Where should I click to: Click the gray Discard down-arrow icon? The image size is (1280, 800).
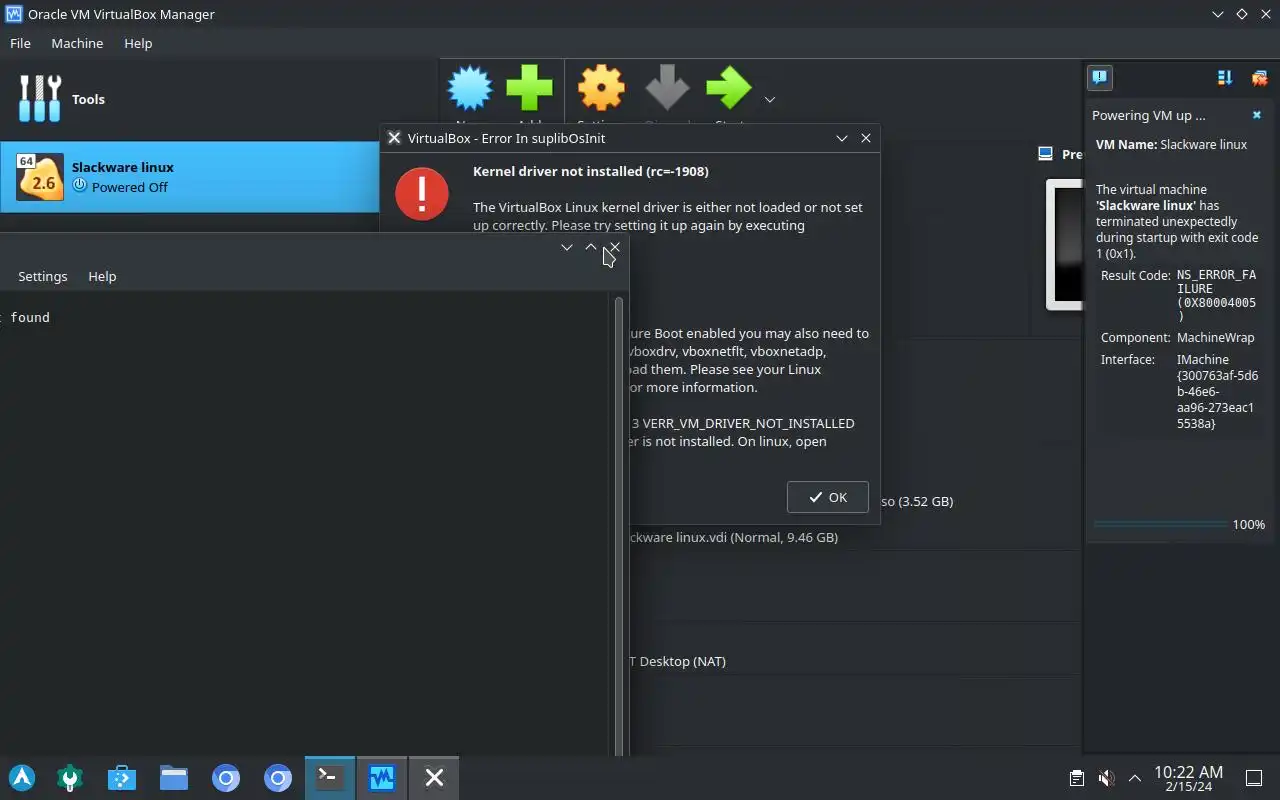(667, 88)
